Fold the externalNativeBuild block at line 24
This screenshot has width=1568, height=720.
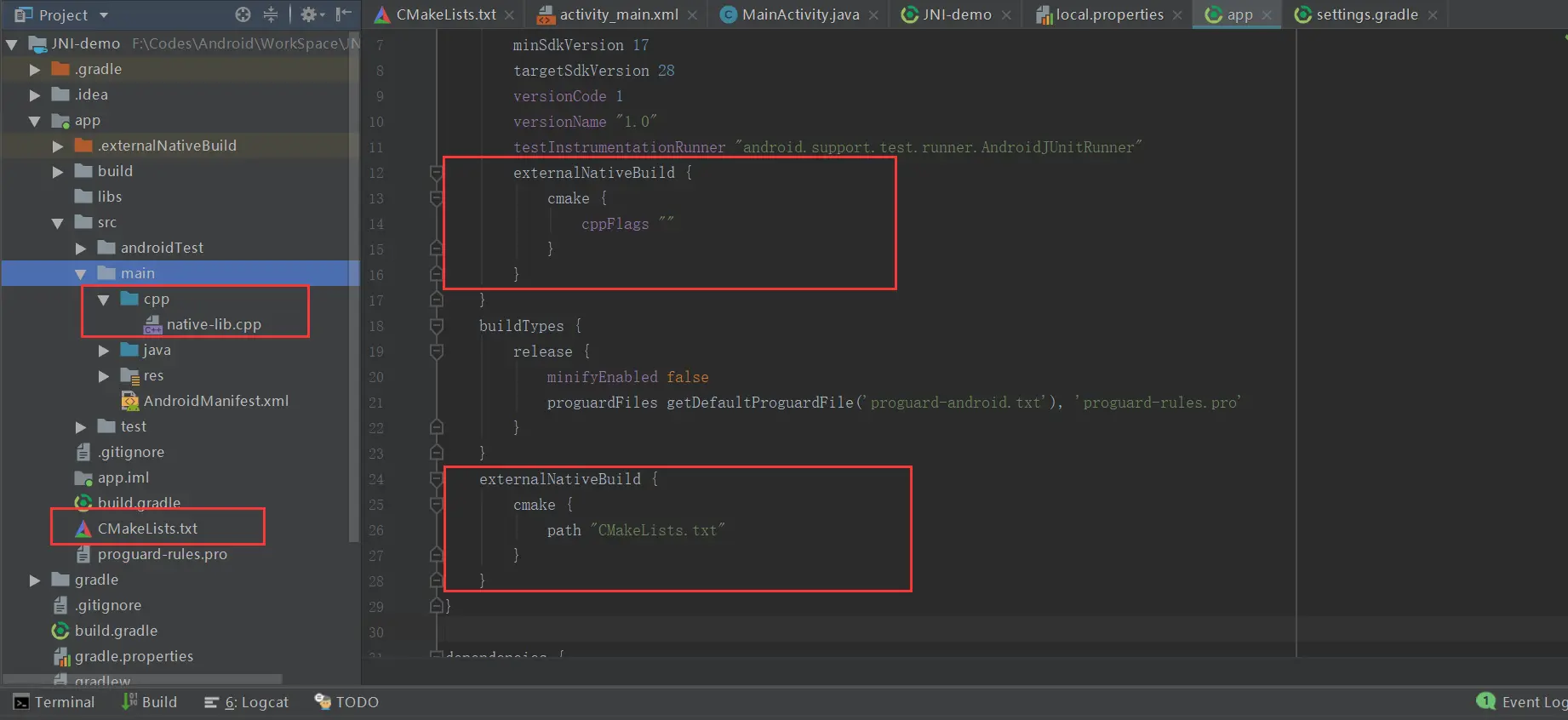(437, 479)
